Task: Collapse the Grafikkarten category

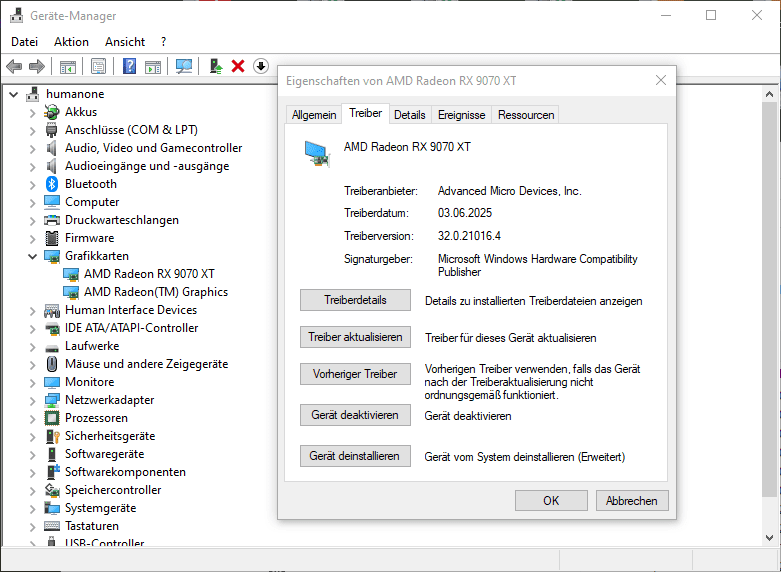Action: pos(32,256)
